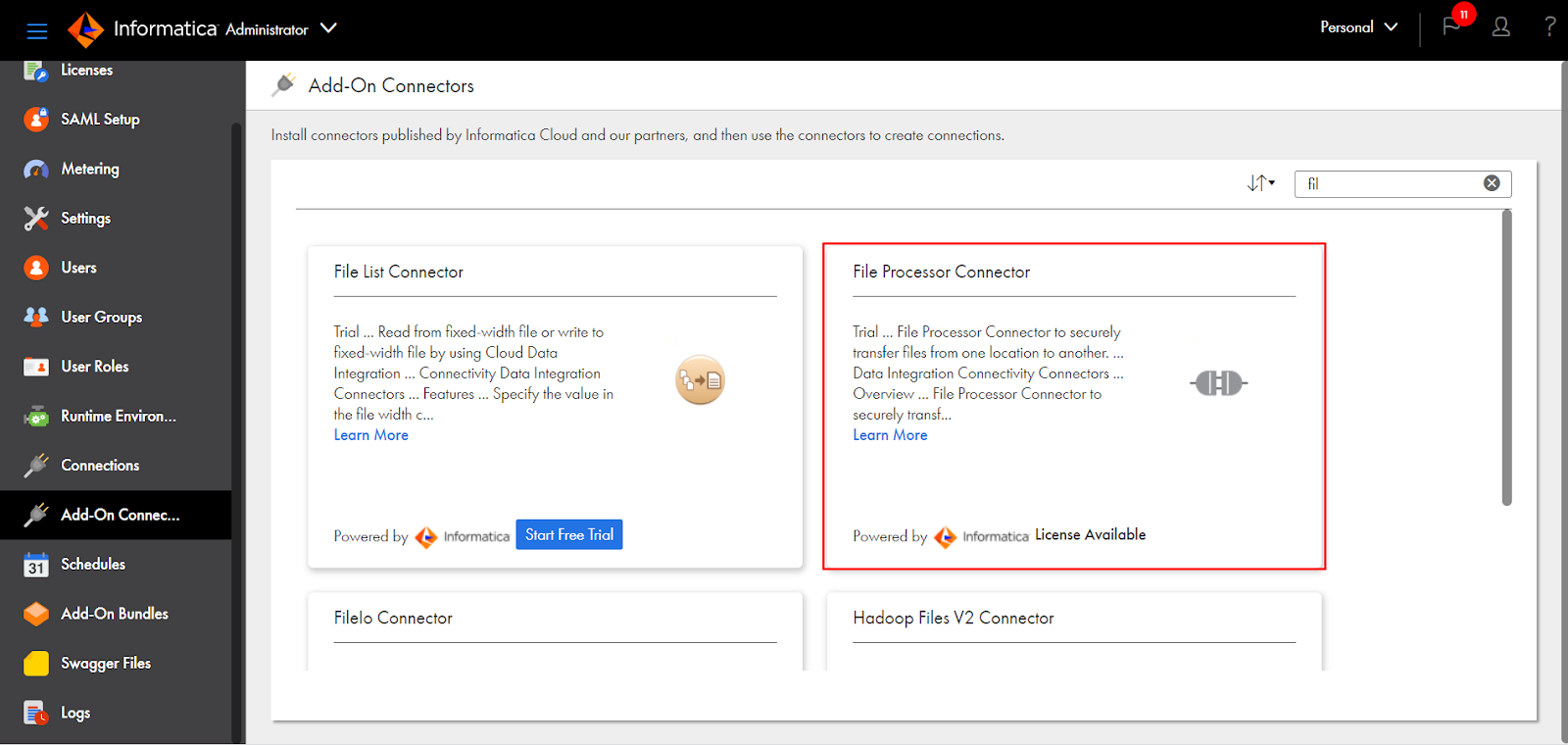Image resolution: width=1568 pixels, height=745 pixels.
Task: Click the help question mark icon
Action: (x=1549, y=27)
